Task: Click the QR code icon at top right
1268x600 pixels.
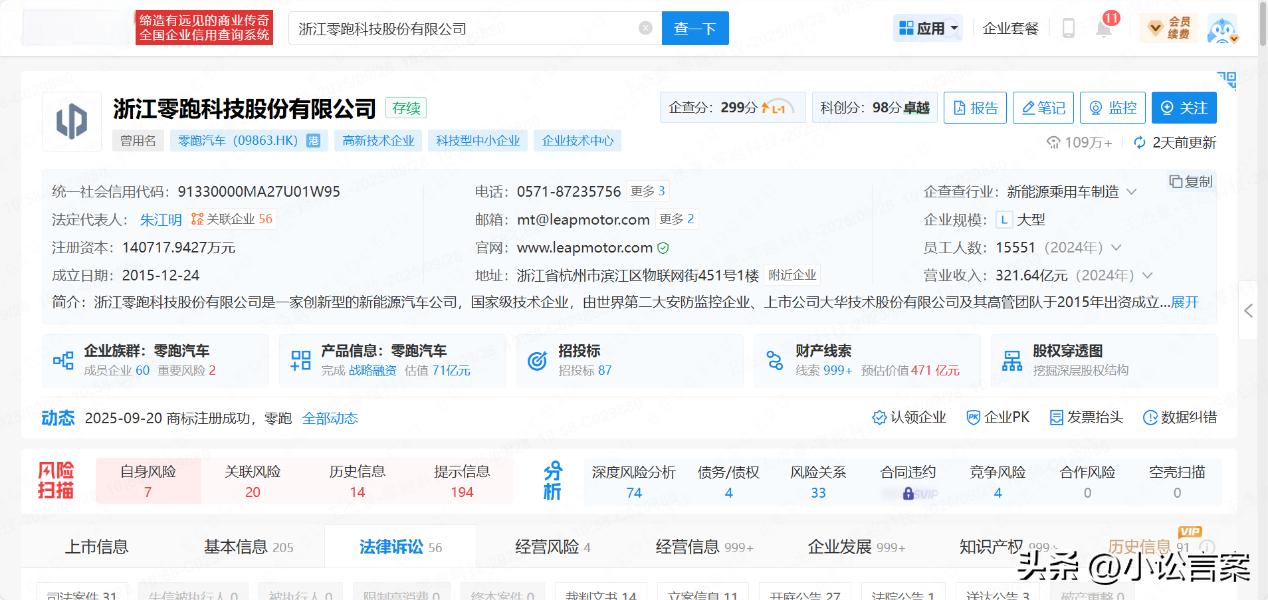Action: [x=1227, y=80]
